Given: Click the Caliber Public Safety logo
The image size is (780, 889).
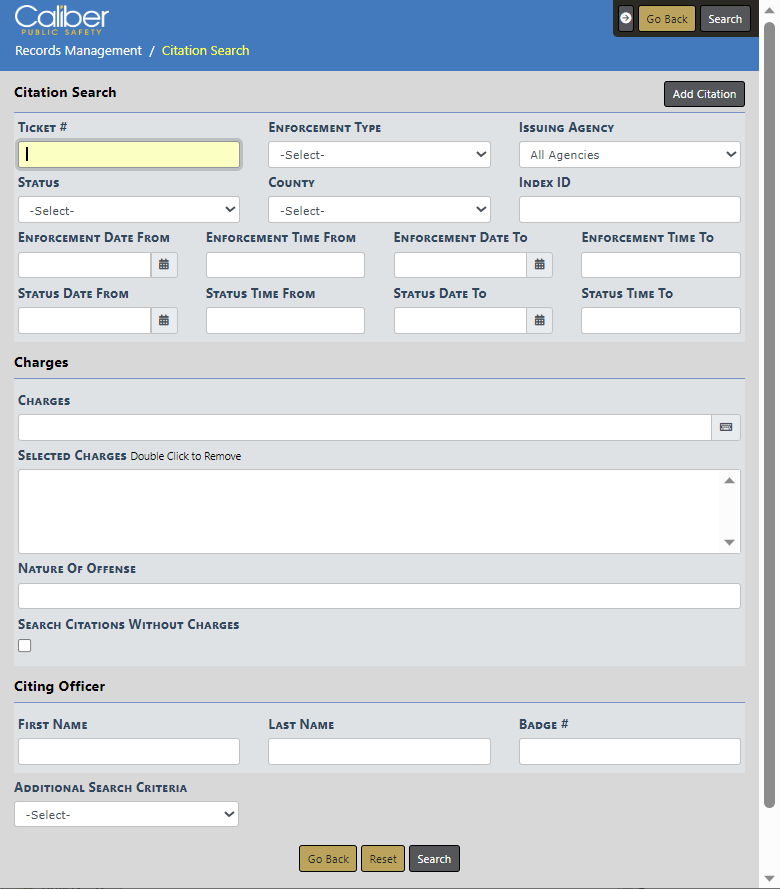Looking at the screenshot, I should pos(62,19).
